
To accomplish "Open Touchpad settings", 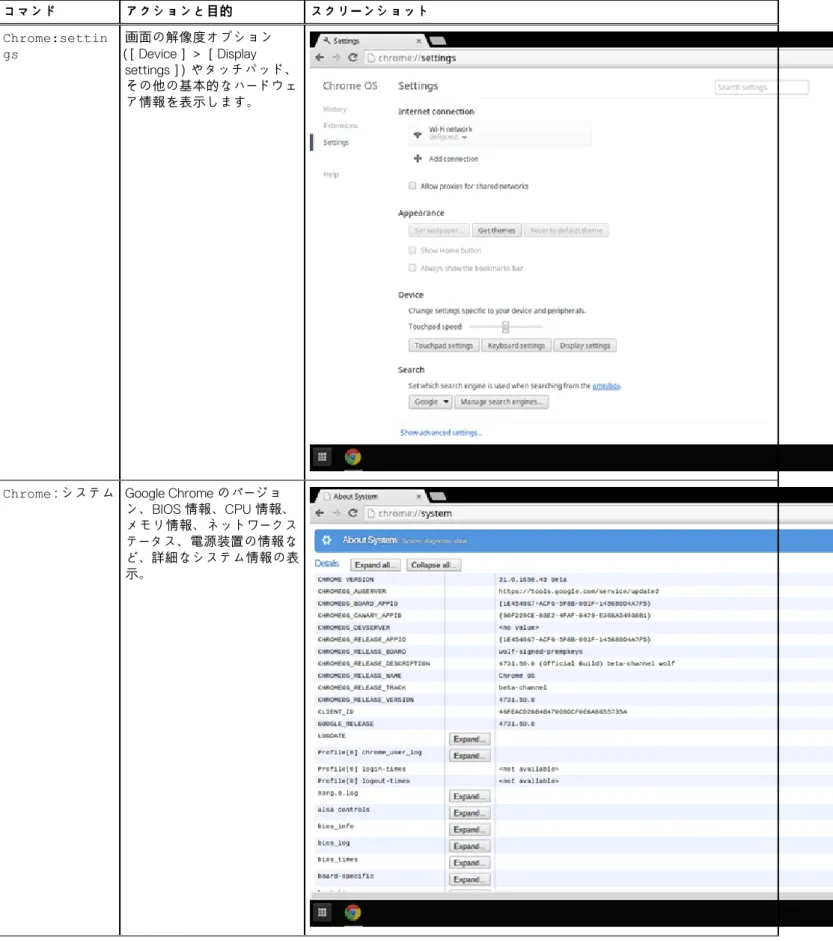I will (444, 346).
